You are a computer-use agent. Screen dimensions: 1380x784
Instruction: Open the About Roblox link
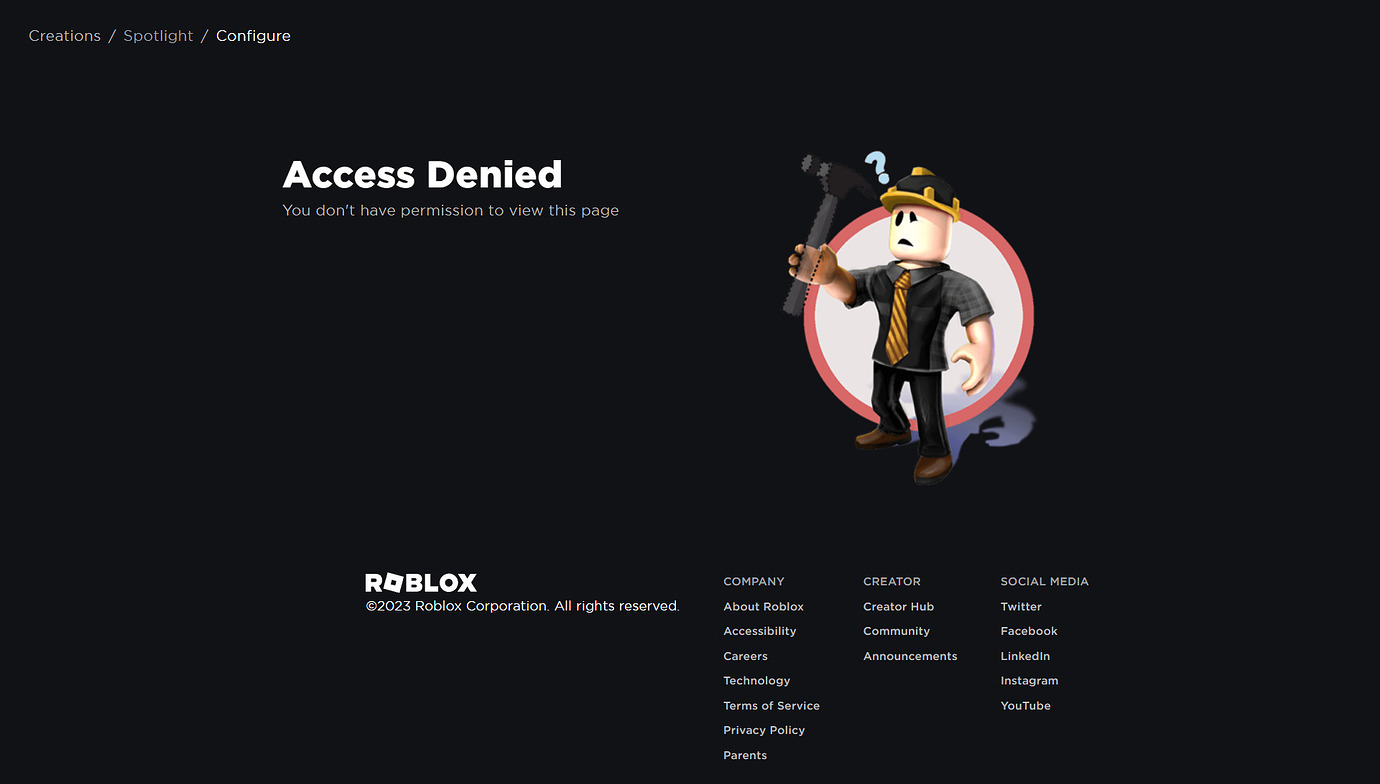pos(763,607)
